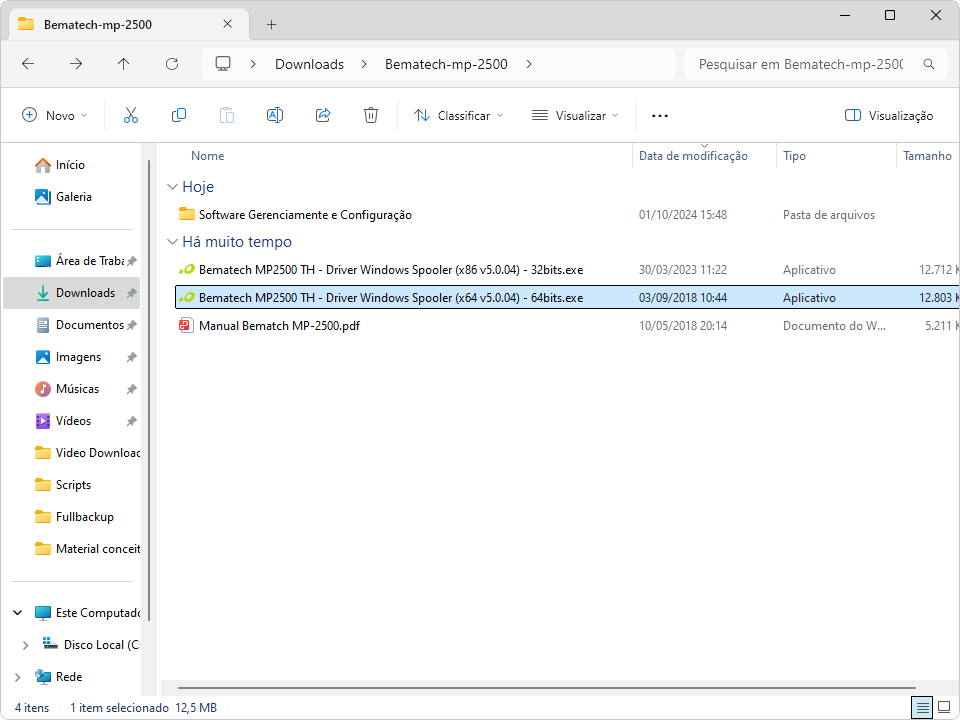Open Video Download folder in sidebar

(87, 452)
